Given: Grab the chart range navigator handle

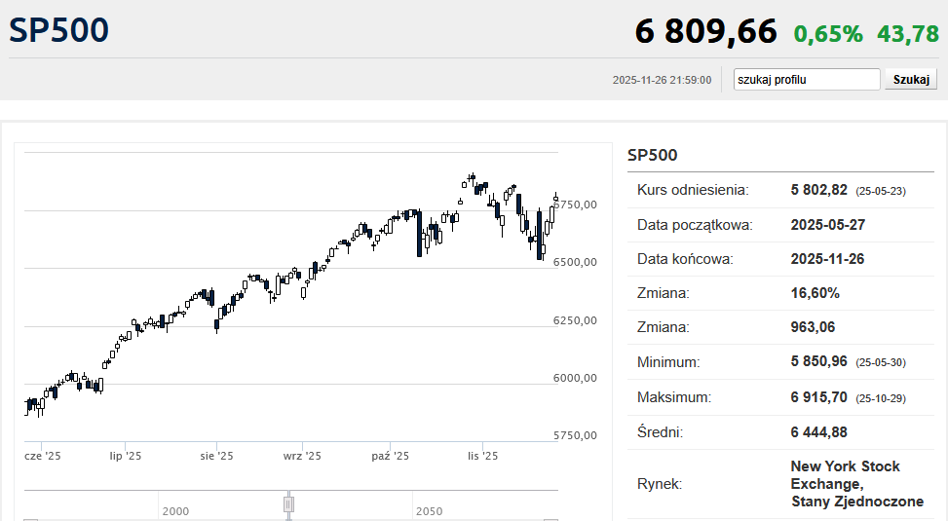Looking at the screenshot, I should [x=289, y=504].
